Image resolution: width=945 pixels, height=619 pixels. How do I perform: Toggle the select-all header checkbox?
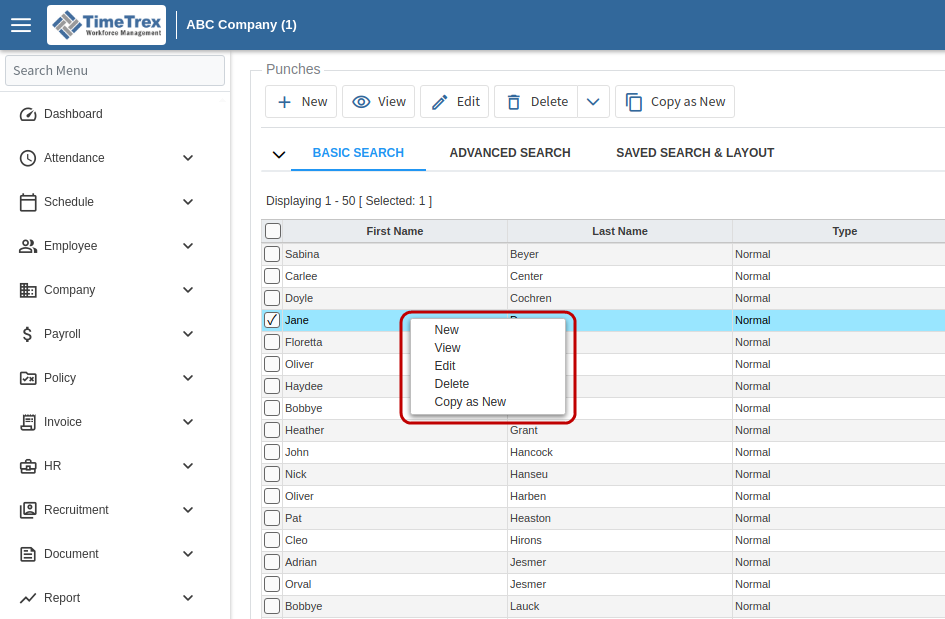point(273,231)
